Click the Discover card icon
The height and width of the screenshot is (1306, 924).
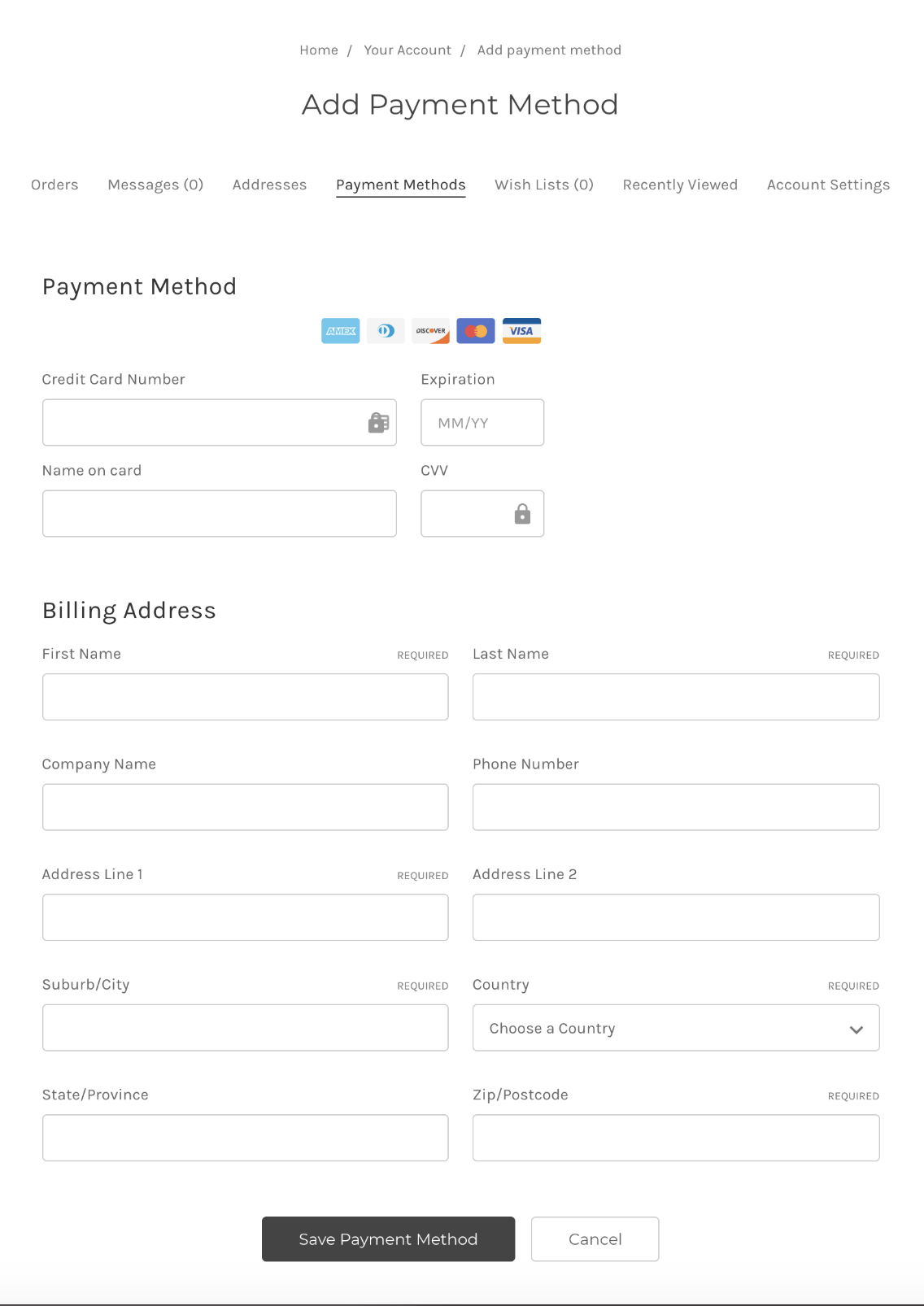[x=430, y=330]
